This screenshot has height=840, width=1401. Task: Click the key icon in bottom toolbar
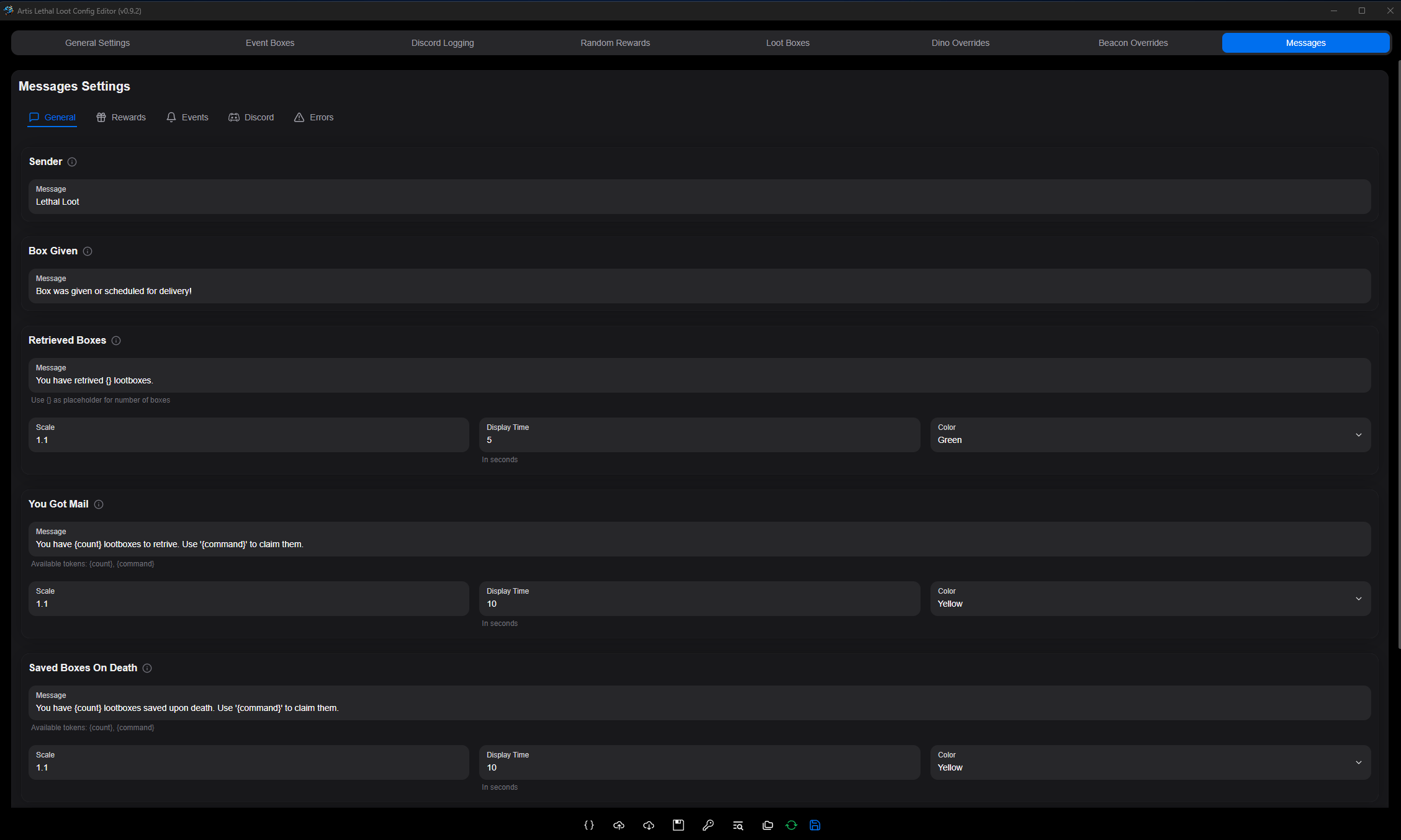[708, 825]
